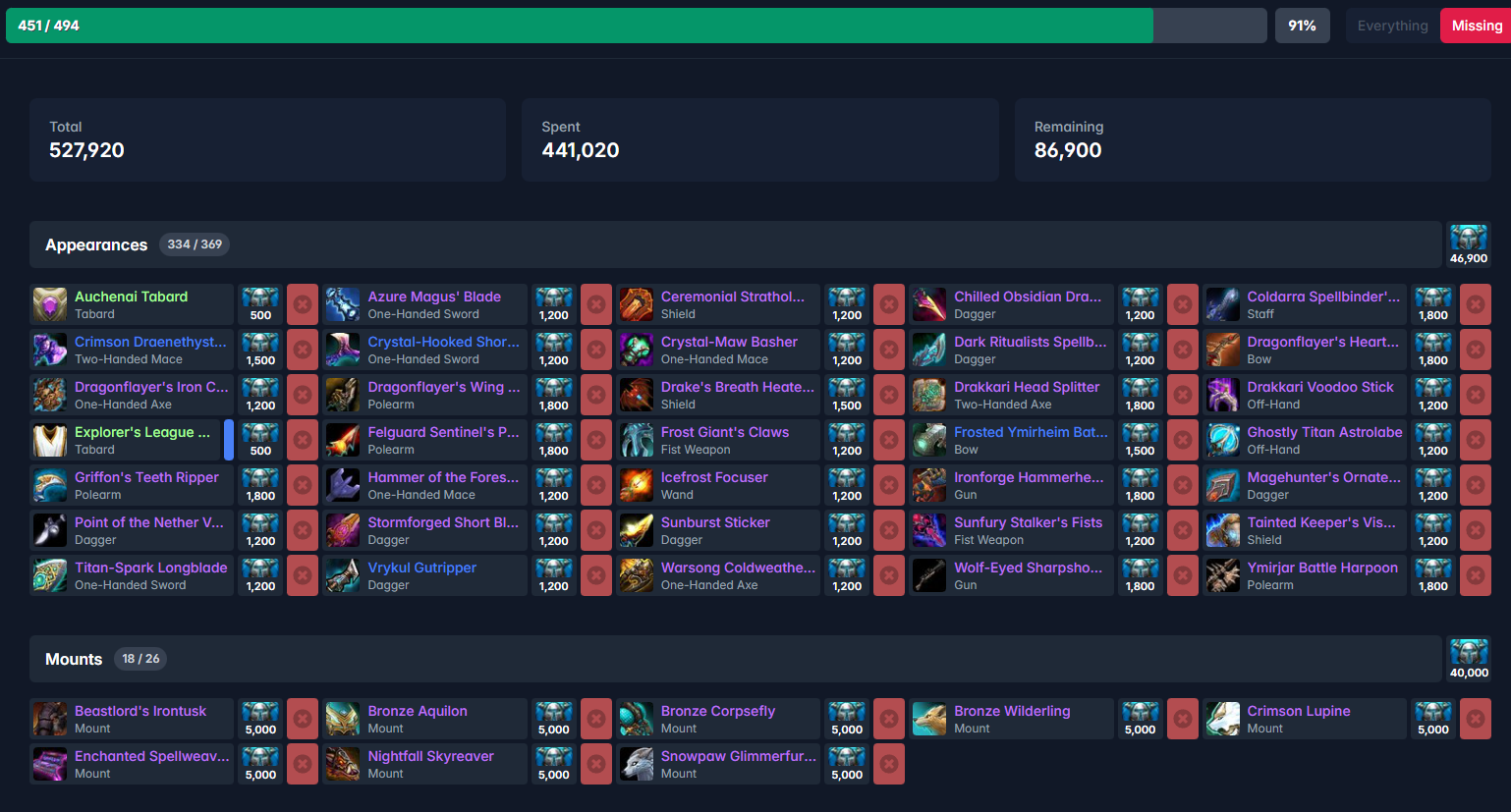Click the 91% completion badge
Screen dimensions: 1511x812
coord(1302,26)
